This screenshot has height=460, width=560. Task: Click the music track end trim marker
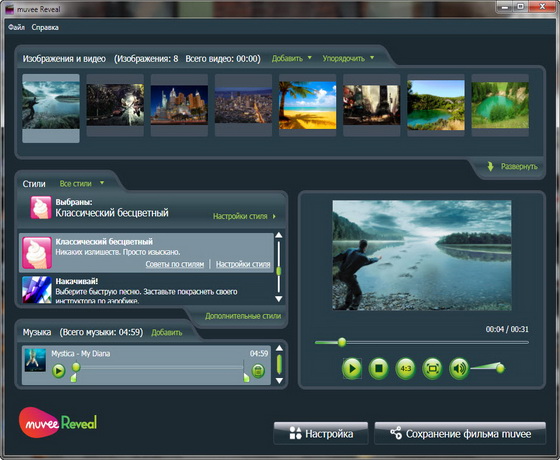click(246, 378)
